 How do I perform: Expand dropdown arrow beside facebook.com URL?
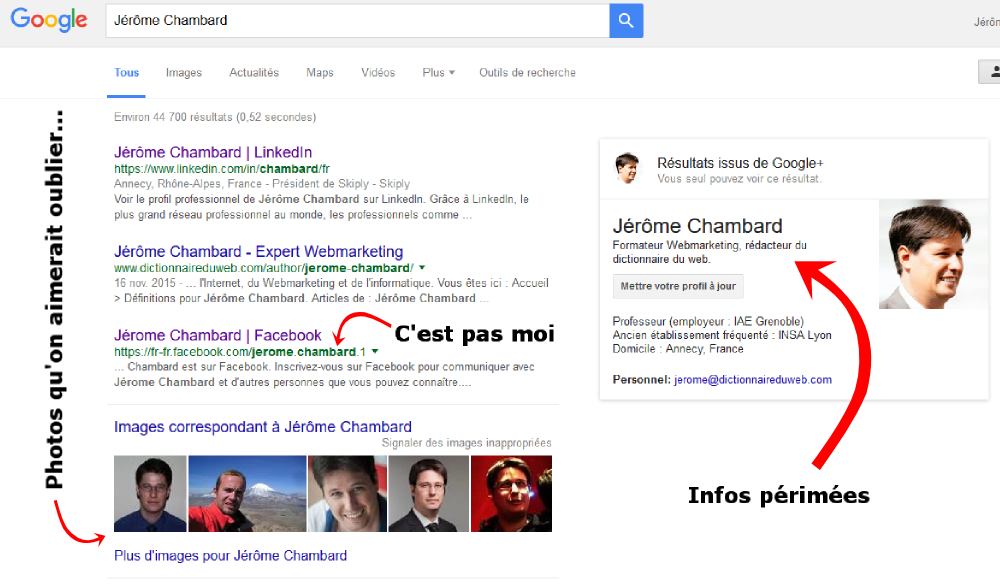click(x=375, y=352)
